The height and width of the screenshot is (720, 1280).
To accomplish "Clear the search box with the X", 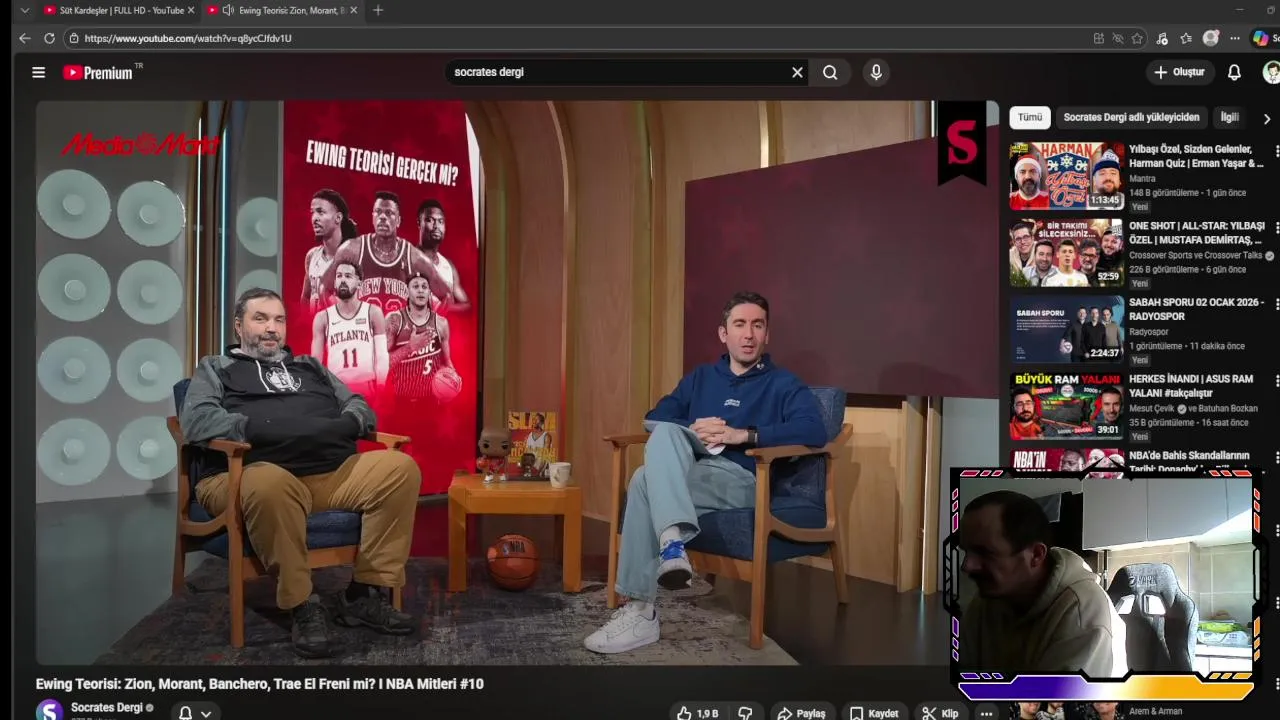I will point(797,72).
